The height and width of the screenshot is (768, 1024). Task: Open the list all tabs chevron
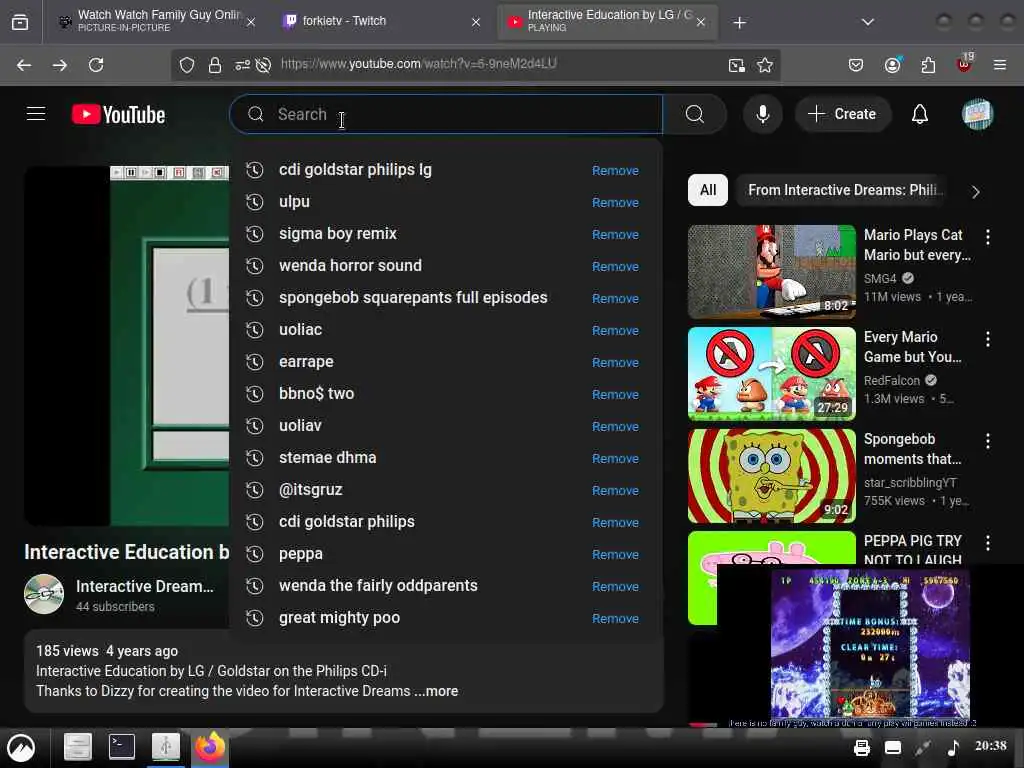(x=867, y=22)
